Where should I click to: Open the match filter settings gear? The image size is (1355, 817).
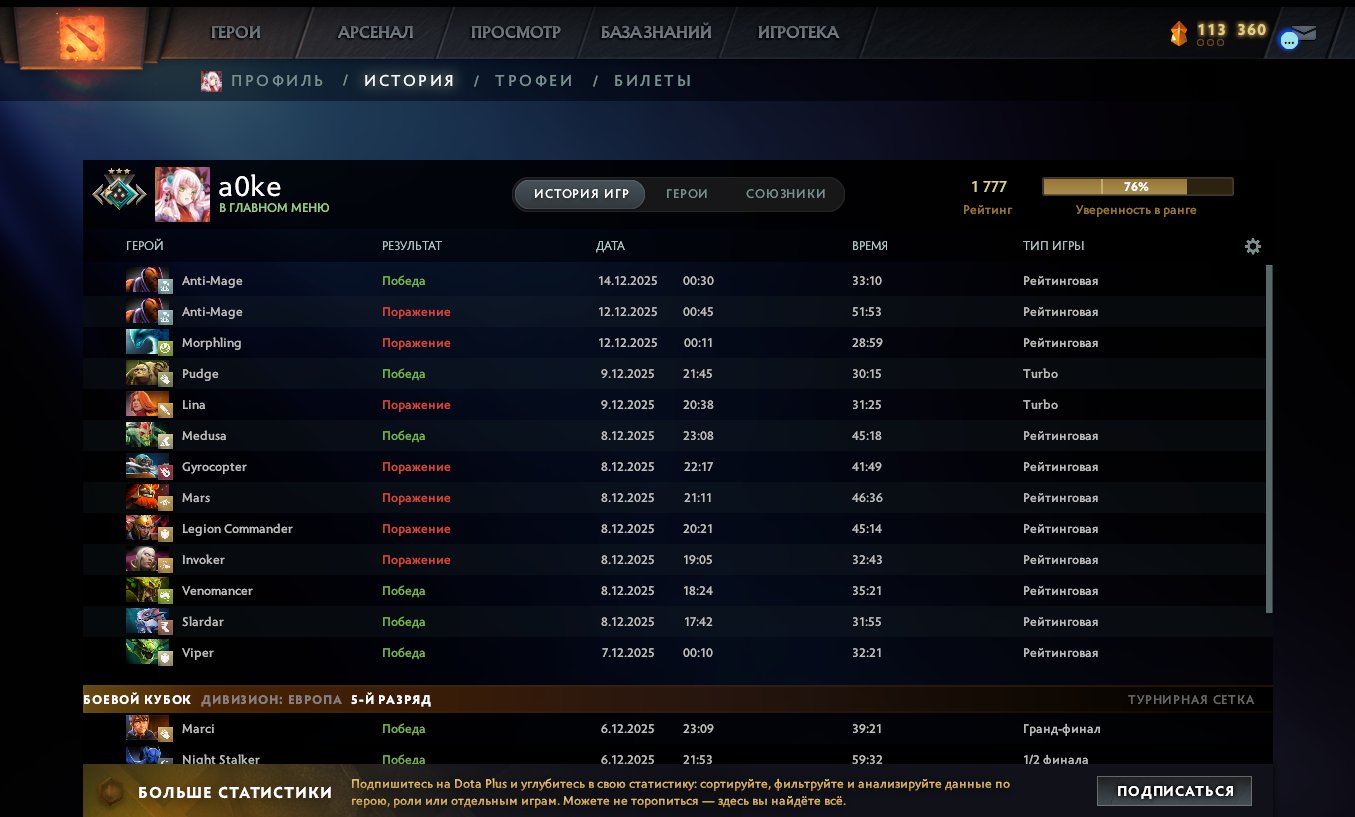point(1253,245)
